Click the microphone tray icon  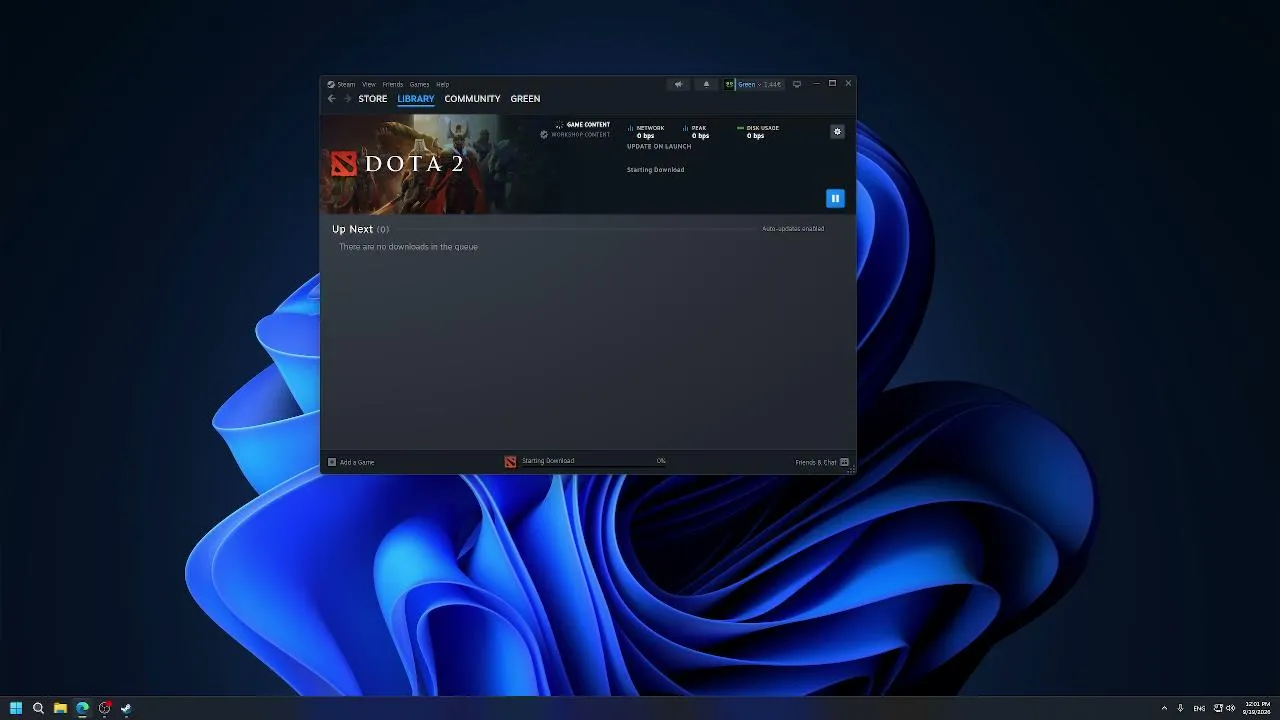[x=1180, y=708]
